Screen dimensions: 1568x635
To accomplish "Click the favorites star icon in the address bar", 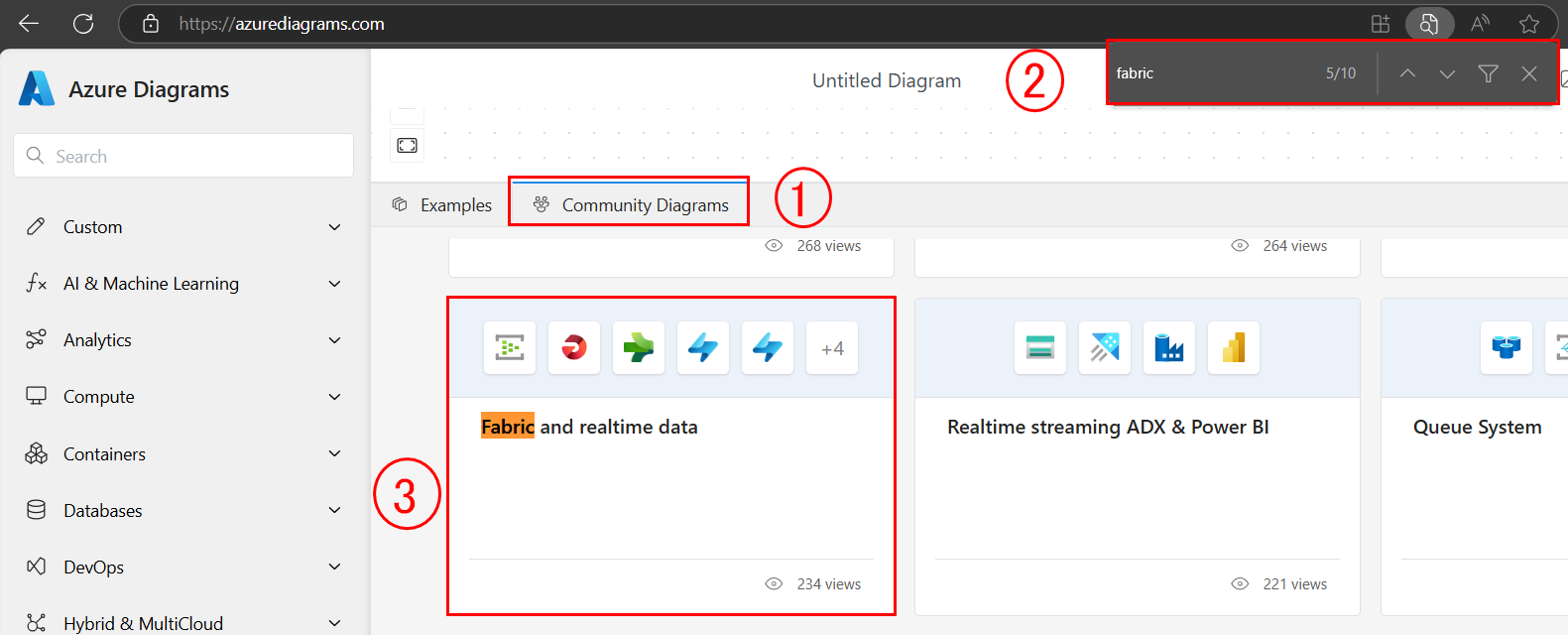I will pyautogui.click(x=1528, y=24).
